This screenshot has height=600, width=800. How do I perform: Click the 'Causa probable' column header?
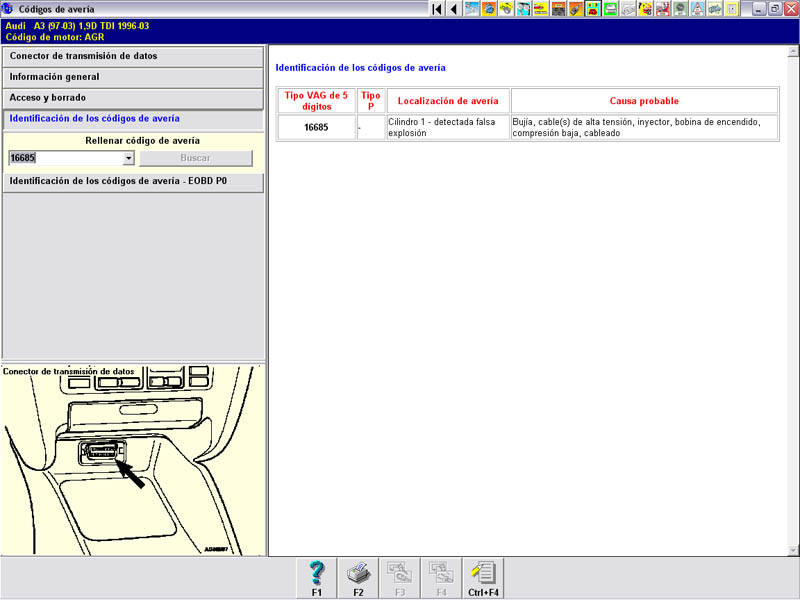(644, 101)
